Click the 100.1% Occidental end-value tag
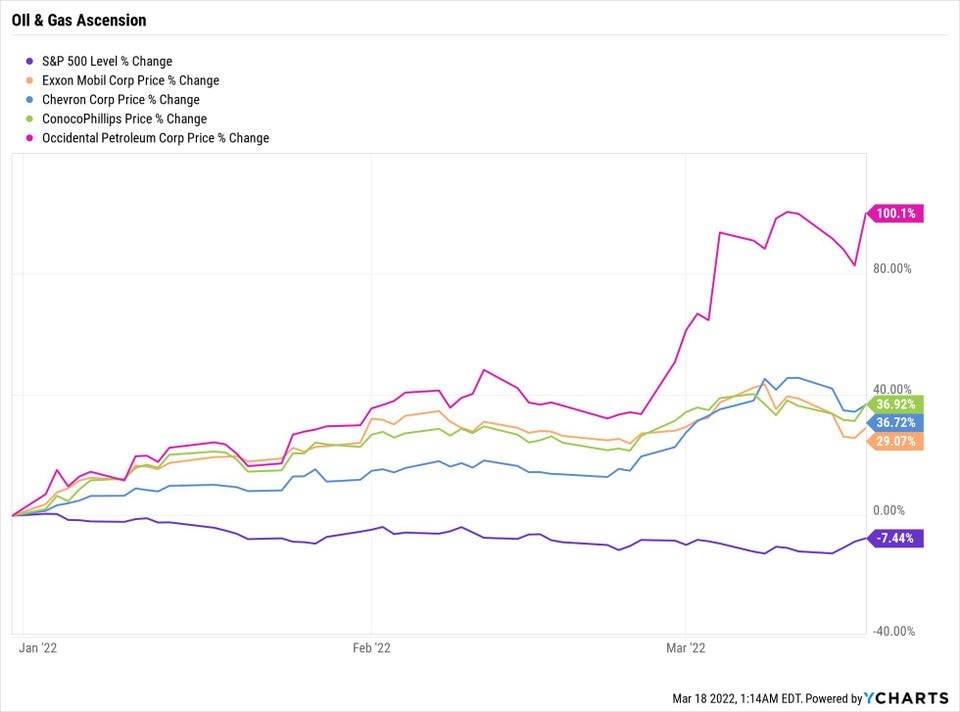960x712 pixels. click(896, 213)
